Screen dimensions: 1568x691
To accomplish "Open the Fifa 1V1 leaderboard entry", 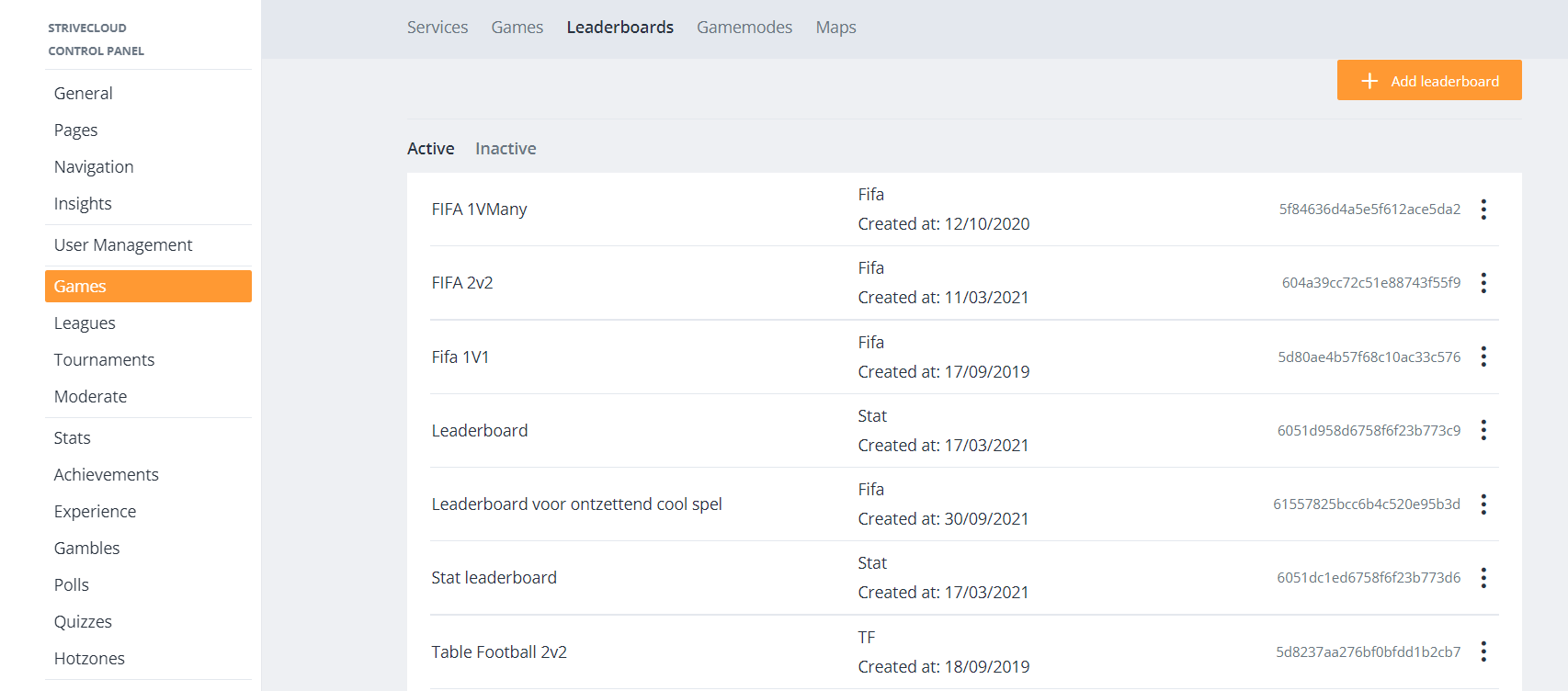I will coord(460,357).
